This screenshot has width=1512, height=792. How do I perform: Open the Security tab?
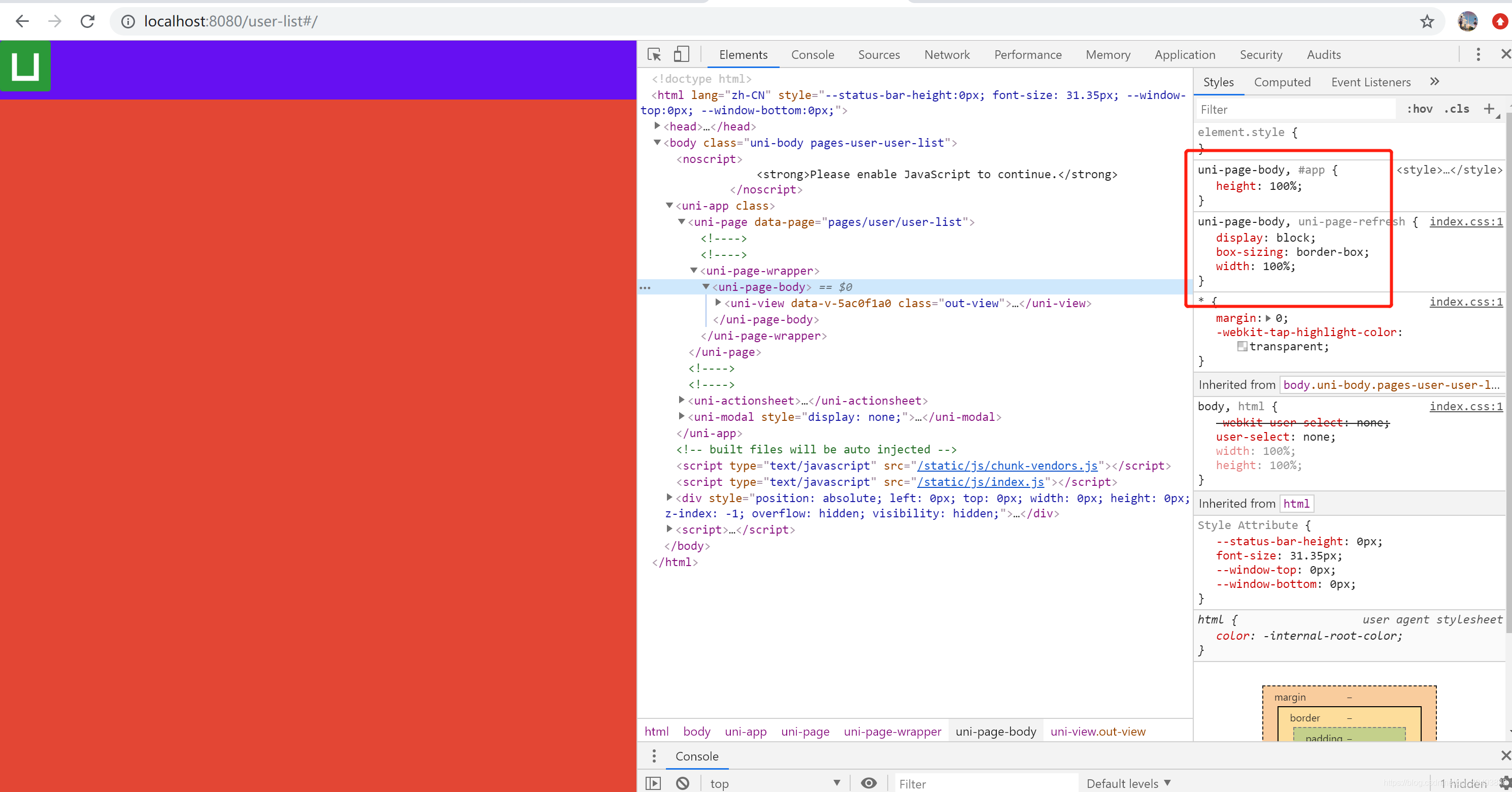pos(1261,55)
